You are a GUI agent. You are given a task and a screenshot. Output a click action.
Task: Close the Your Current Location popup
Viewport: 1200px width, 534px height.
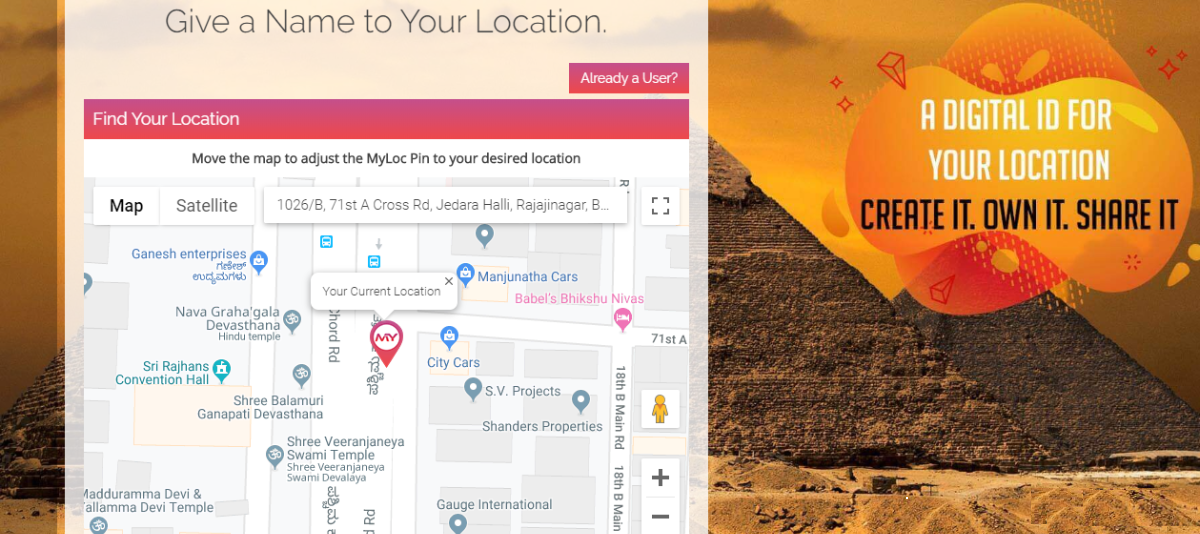449,281
